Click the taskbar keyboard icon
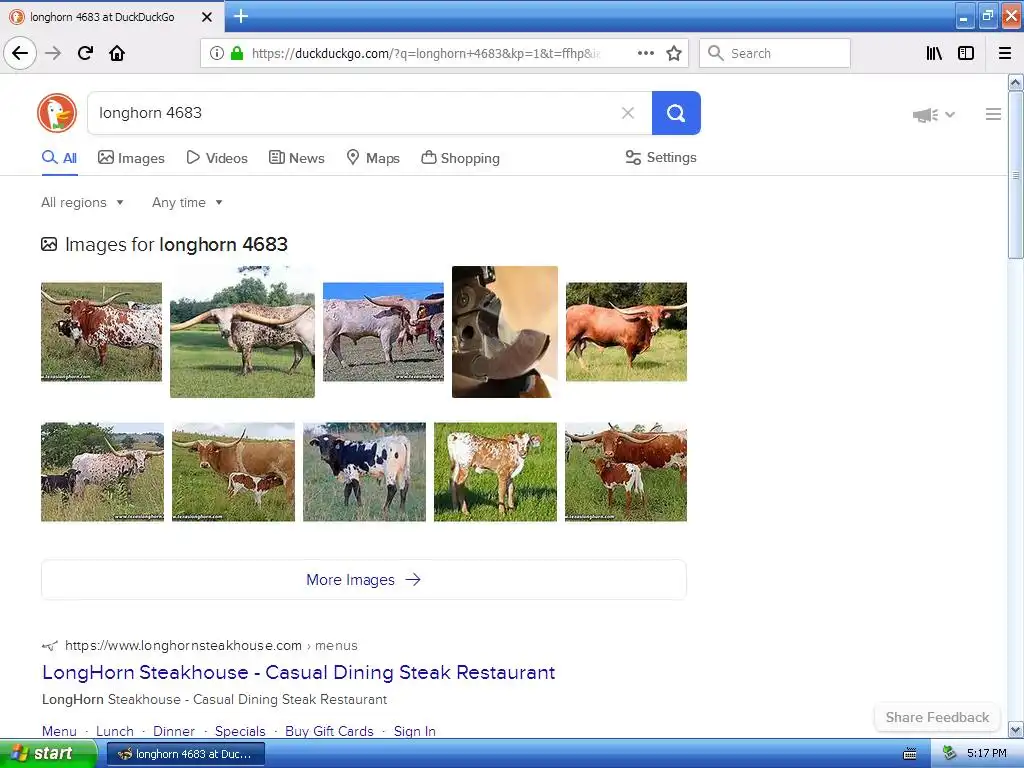Screen dimensions: 1024x768 [910, 754]
